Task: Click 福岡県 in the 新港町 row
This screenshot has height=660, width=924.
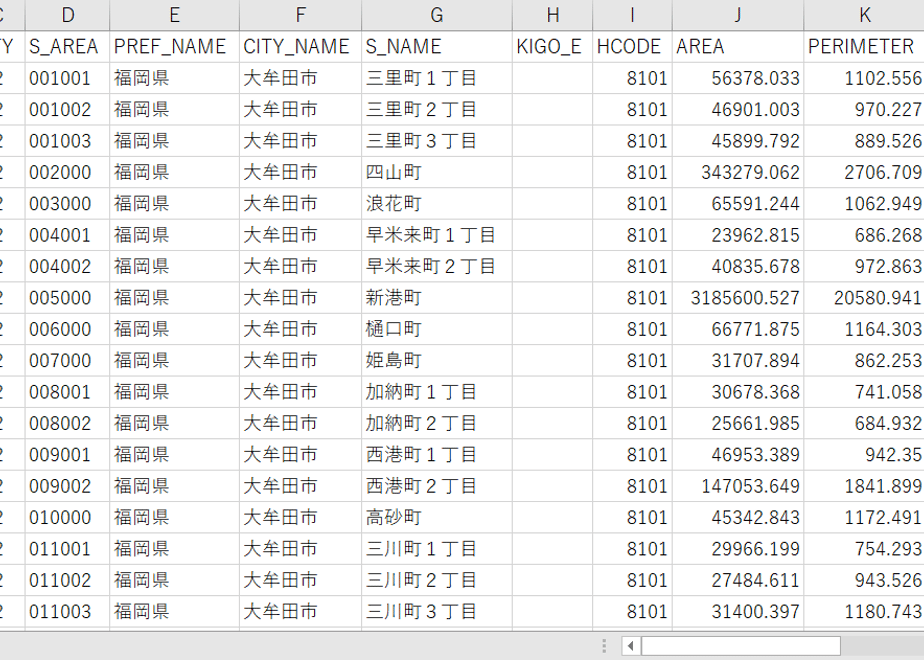Action: coord(174,298)
